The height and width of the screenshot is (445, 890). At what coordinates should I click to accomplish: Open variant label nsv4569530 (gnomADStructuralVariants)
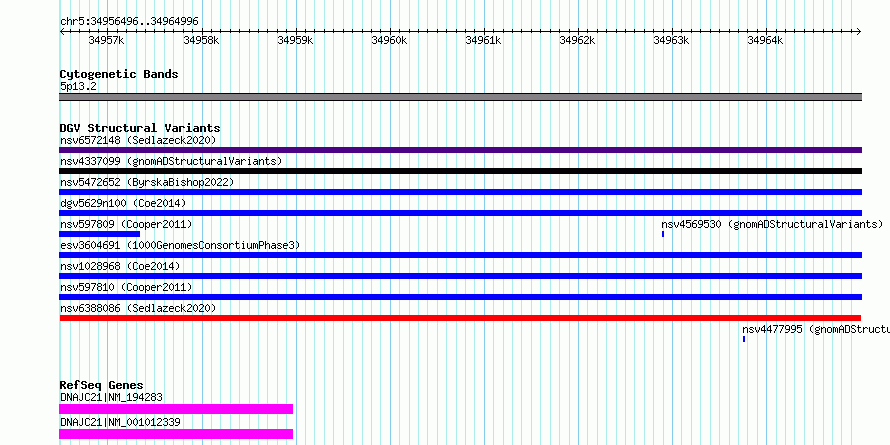(772, 224)
